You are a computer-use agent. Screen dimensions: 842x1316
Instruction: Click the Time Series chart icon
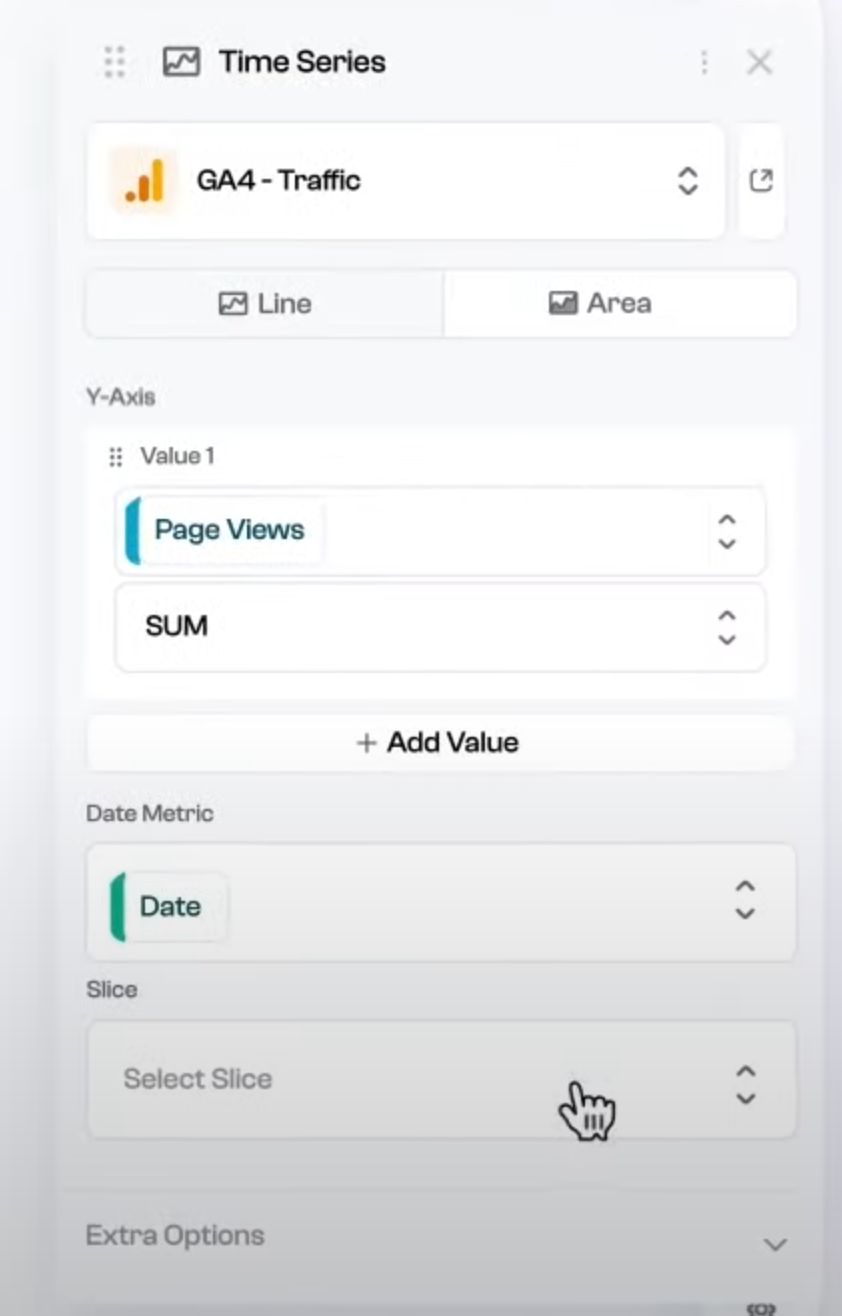coord(180,62)
